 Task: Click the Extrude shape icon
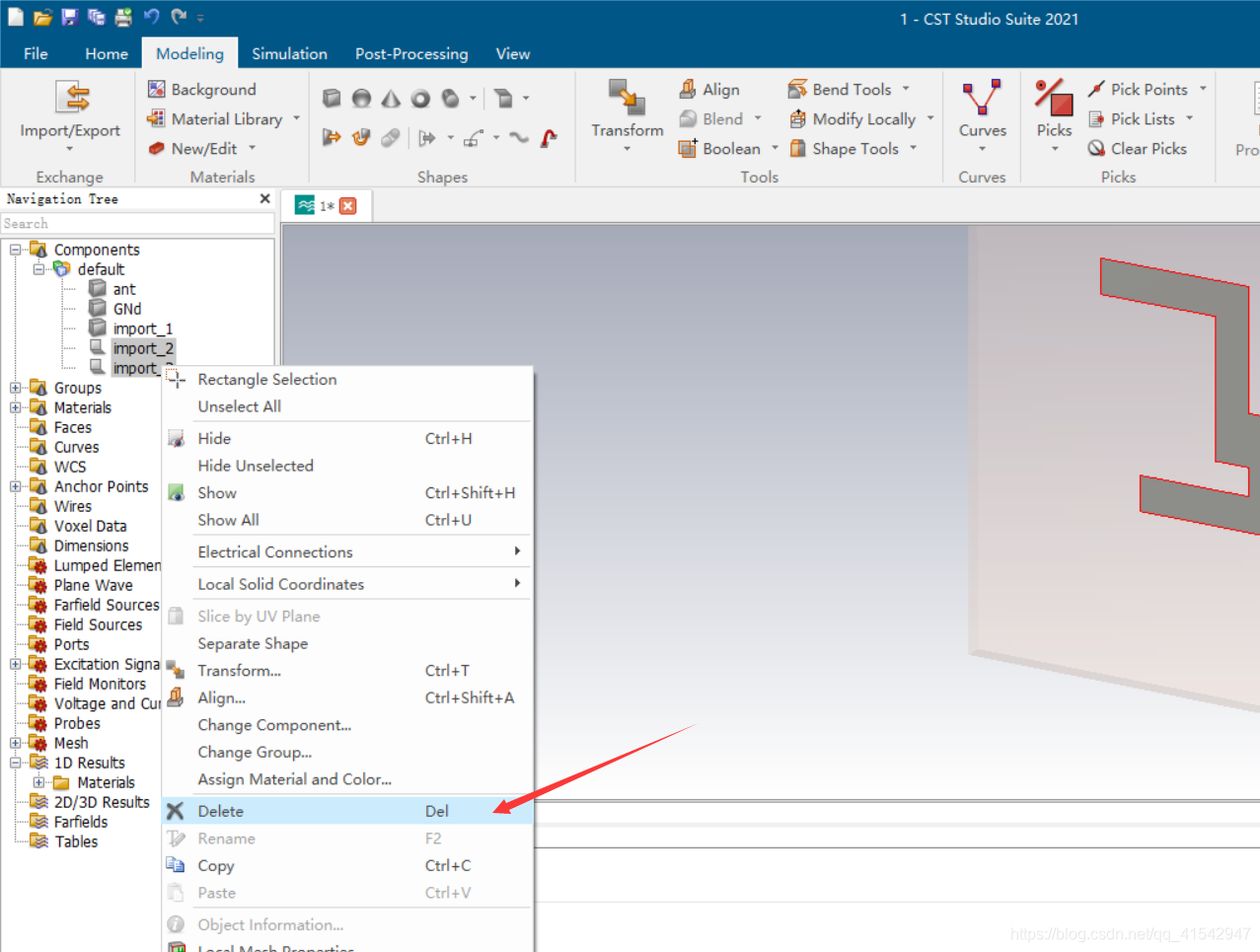tap(503, 98)
